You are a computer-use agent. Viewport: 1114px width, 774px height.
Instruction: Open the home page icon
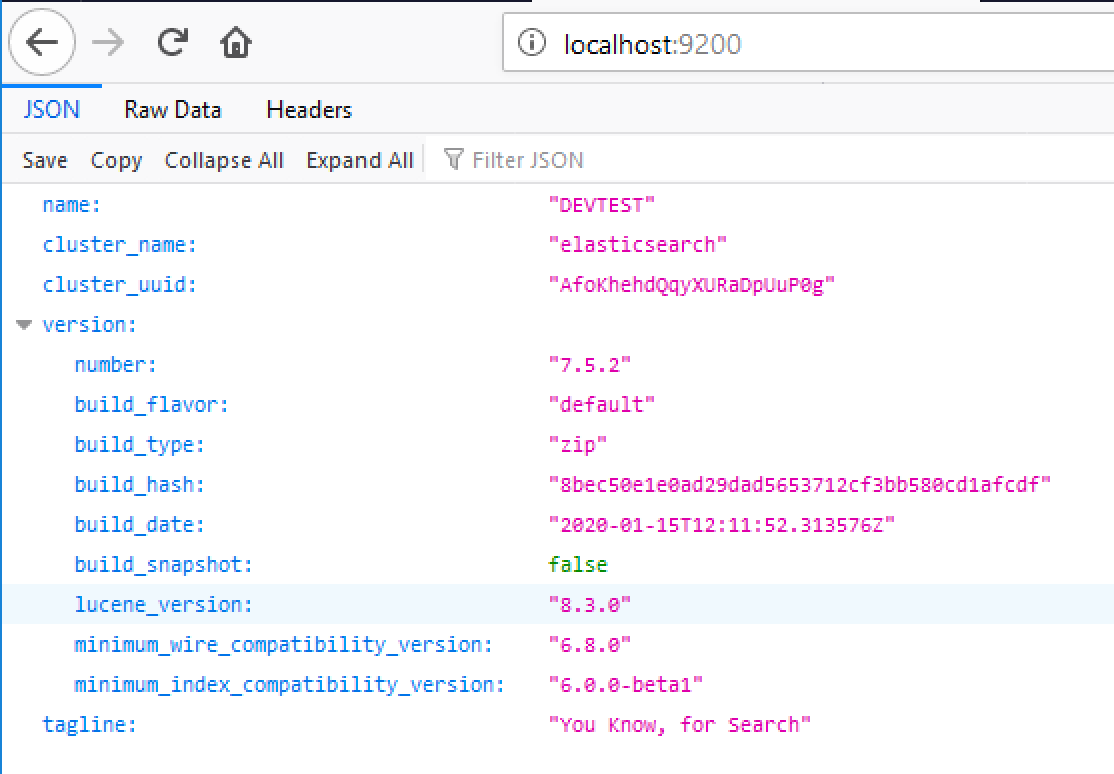[236, 43]
